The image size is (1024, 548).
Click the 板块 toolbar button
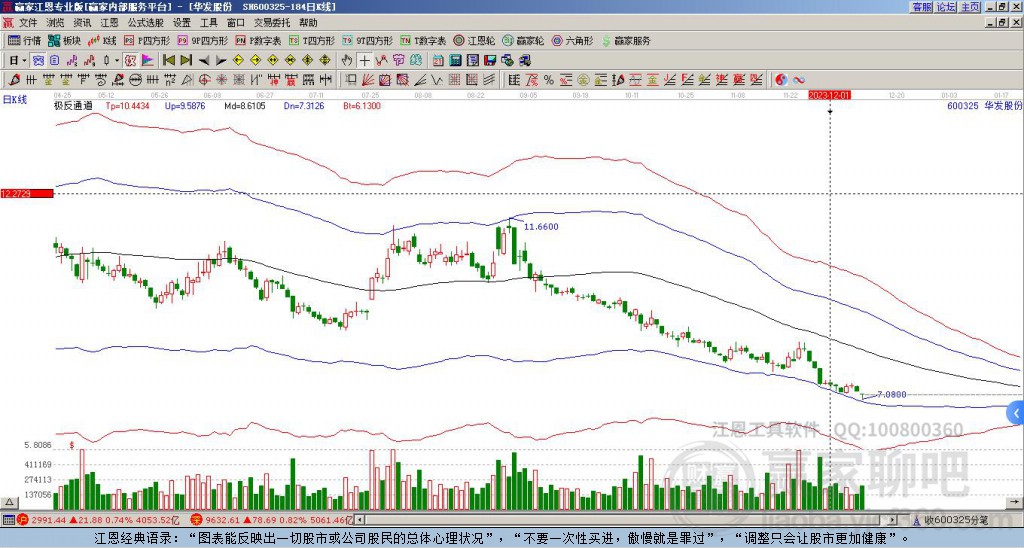(x=65, y=40)
